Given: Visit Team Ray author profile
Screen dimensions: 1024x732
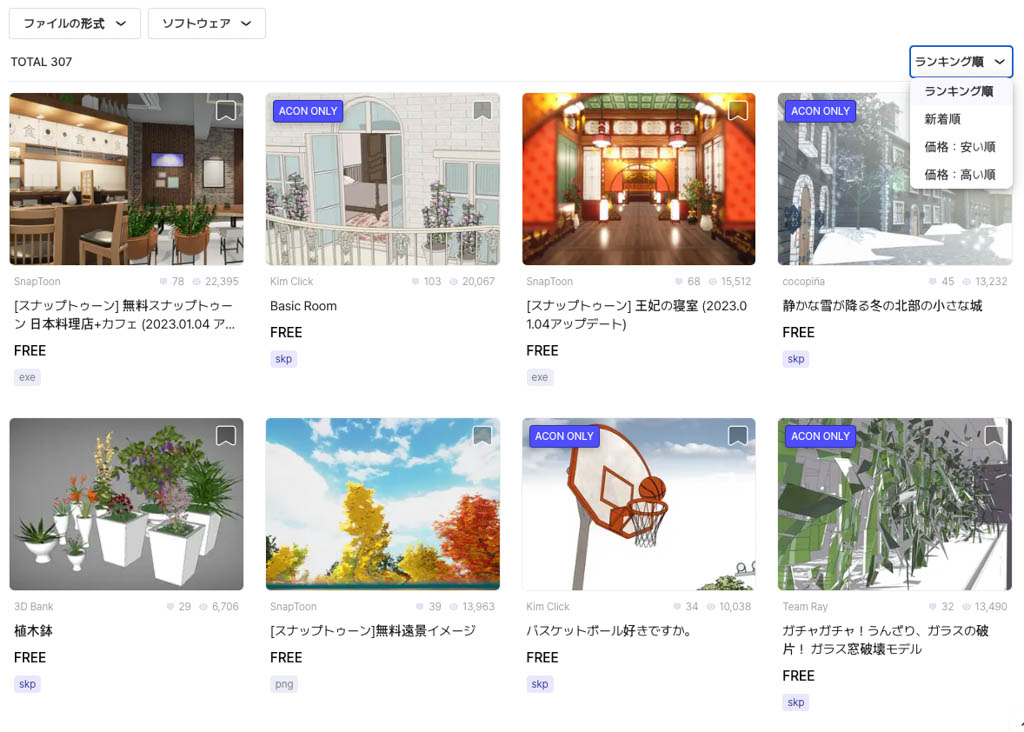Looking at the screenshot, I should pyautogui.click(x=805, y=607).
